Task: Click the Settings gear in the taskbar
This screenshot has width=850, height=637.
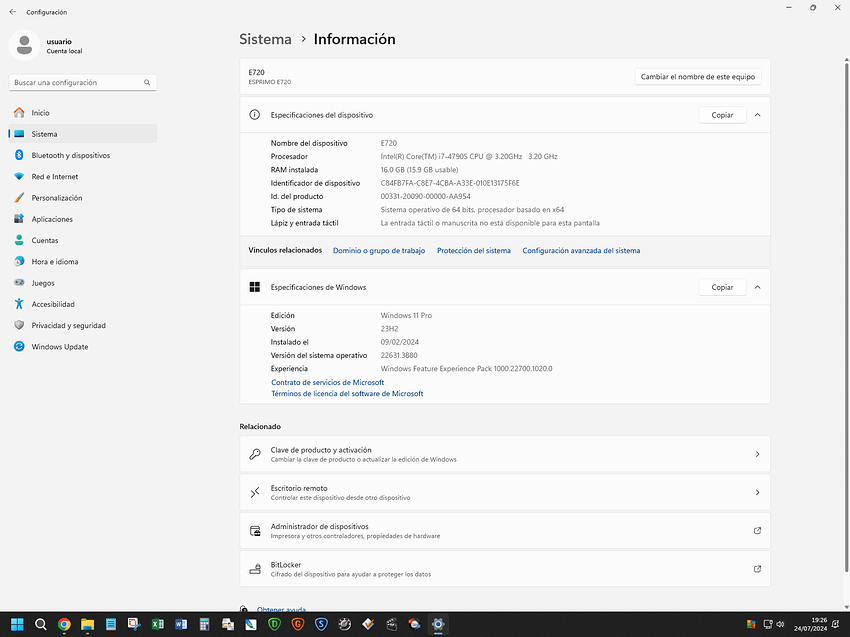Action: pyautogui.click(x=438, y=625)
